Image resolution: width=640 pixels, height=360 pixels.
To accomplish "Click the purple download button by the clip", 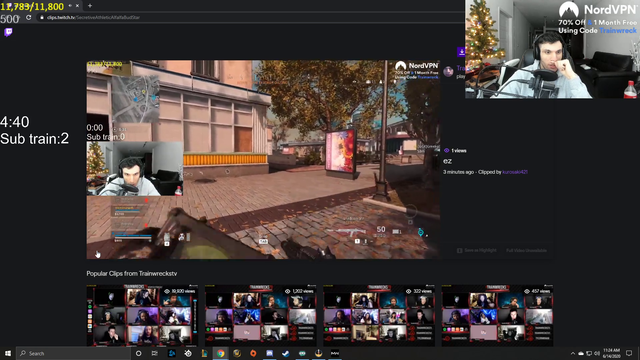I will click(x=461, y=51).
